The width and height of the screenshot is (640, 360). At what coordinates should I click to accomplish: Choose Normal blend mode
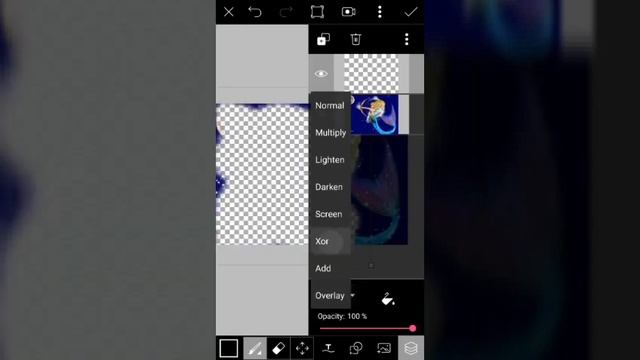click(x=330, y=106)
